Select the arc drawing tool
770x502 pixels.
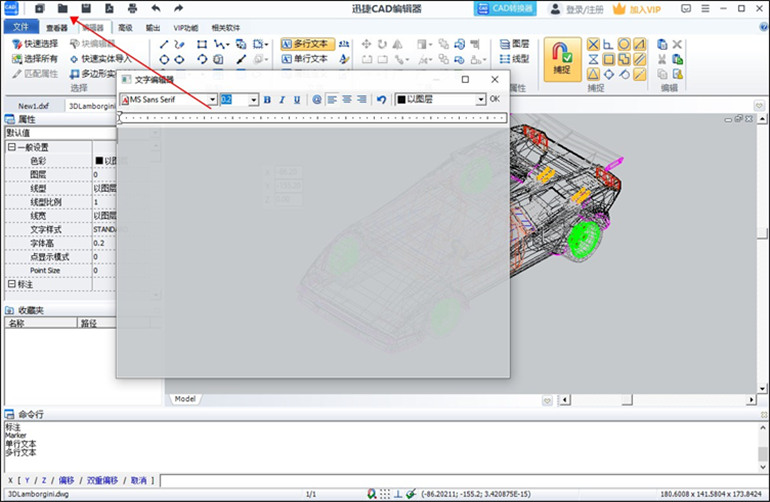(x=202, y=59)
